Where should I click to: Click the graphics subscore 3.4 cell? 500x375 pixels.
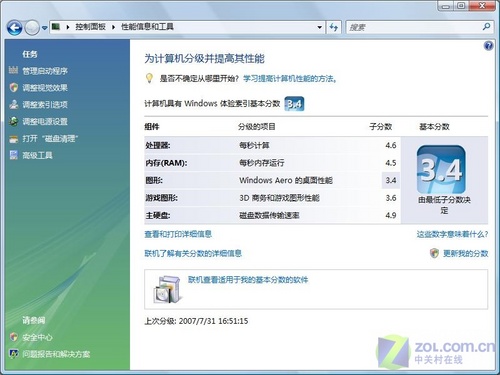[x=391, y=180]
